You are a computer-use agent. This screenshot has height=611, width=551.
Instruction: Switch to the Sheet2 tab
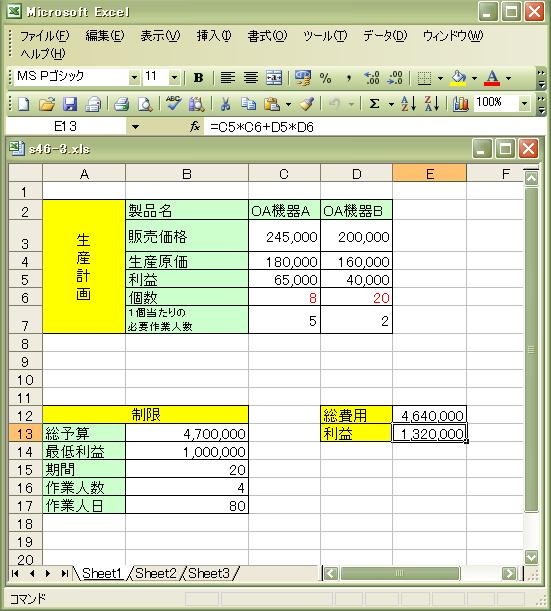click(156, 573)
